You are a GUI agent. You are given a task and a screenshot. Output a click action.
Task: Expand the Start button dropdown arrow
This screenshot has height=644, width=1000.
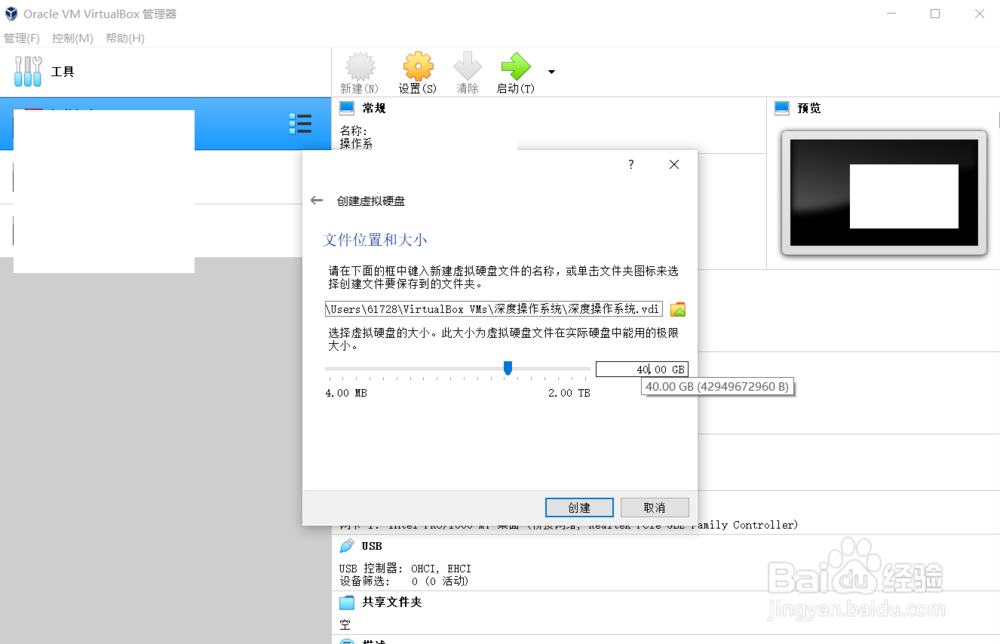coord(552,71)
